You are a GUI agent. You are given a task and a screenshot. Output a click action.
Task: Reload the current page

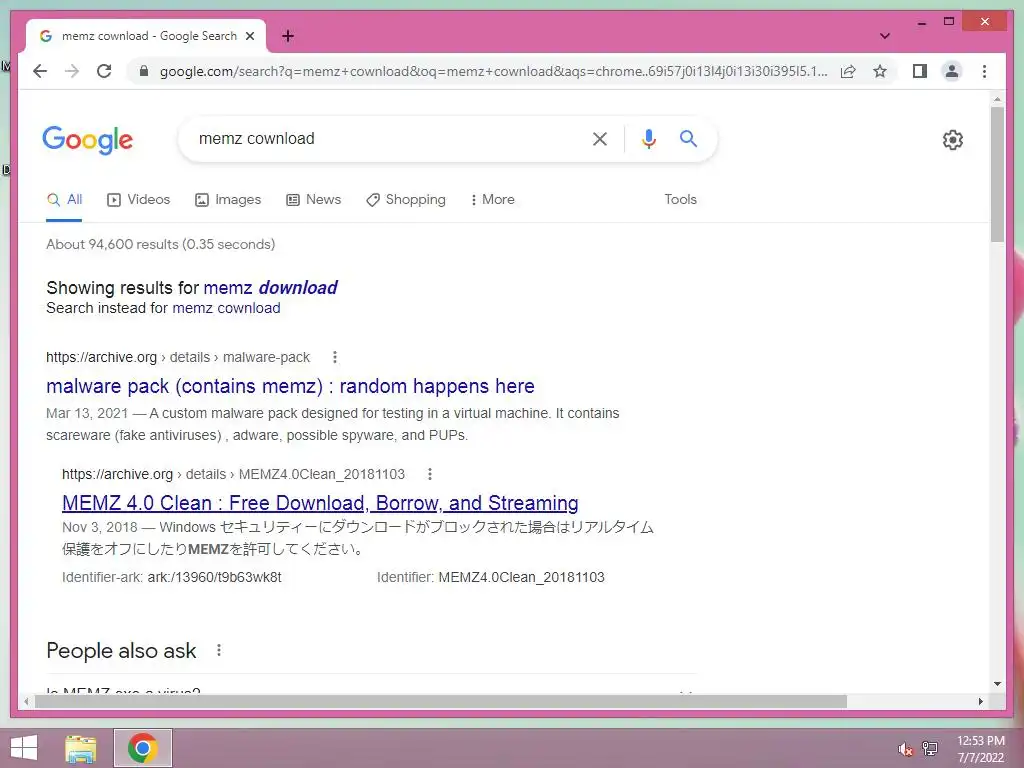[x=104, y=71]
